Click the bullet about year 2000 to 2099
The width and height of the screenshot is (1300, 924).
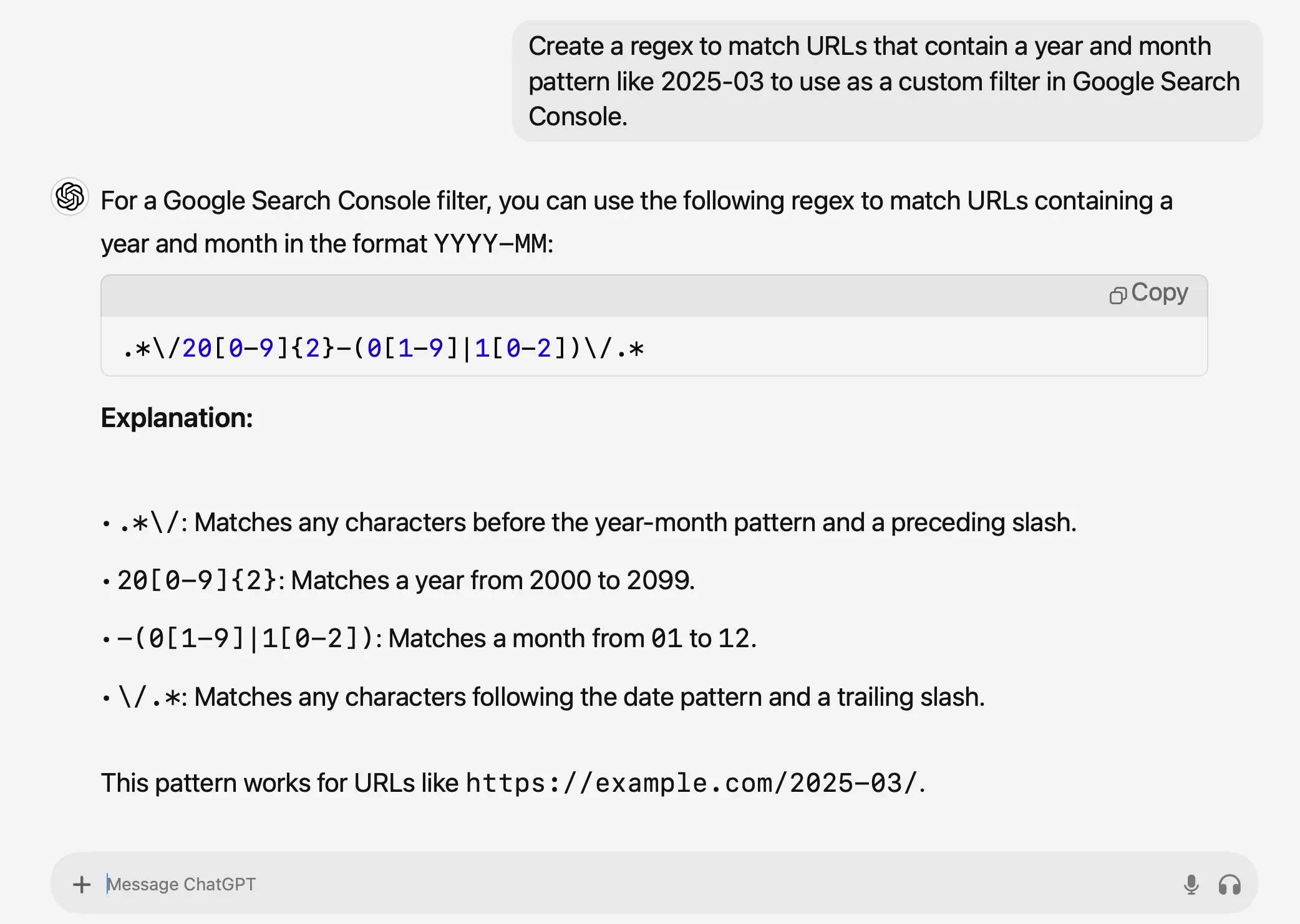tap(405, 580)
